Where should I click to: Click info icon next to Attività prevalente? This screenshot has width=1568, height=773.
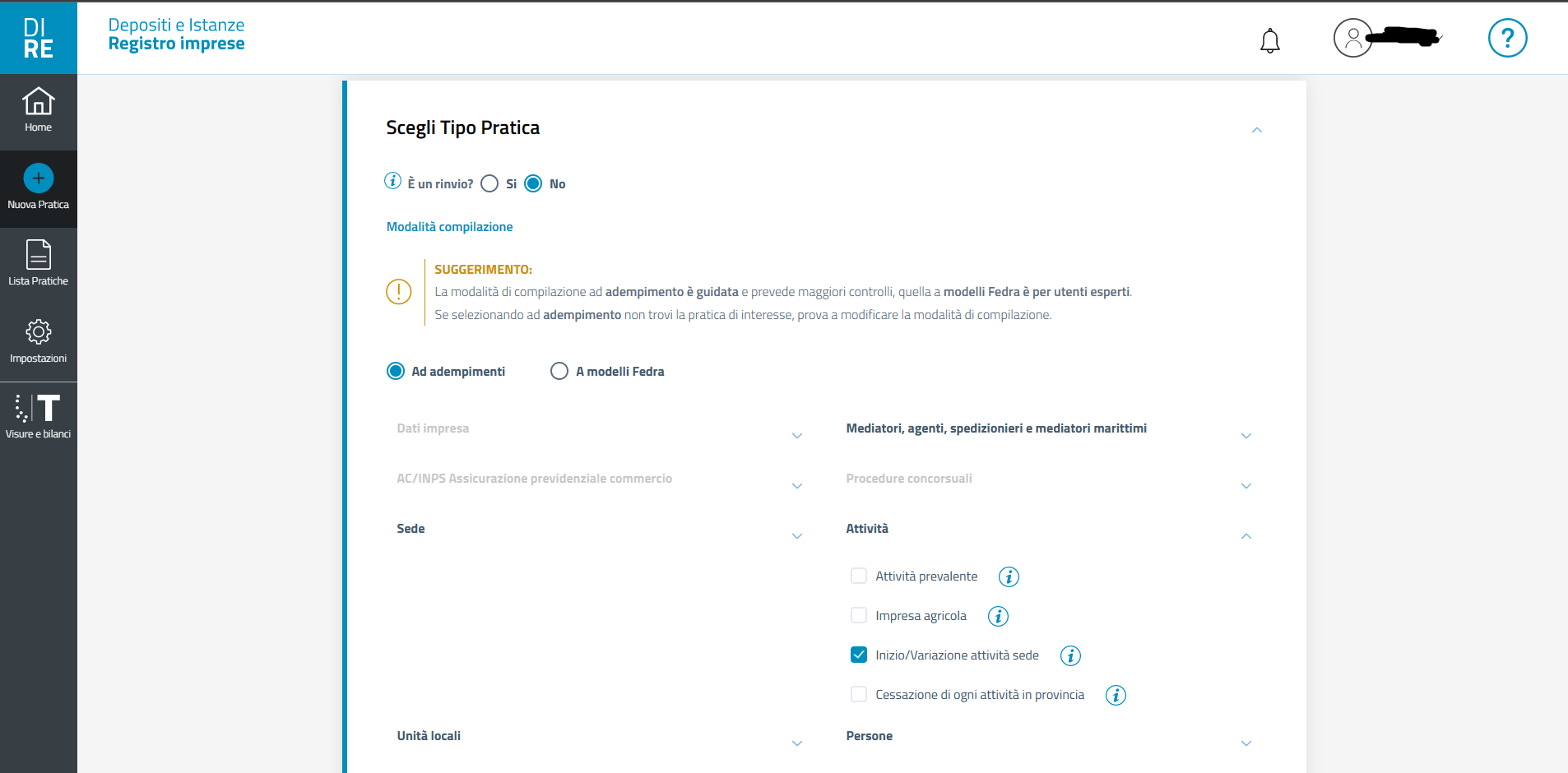click(1009, 577)
